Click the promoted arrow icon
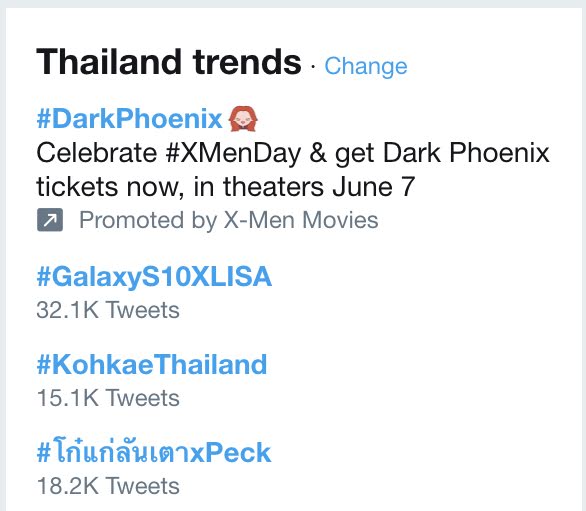 (x=50, y=220)
